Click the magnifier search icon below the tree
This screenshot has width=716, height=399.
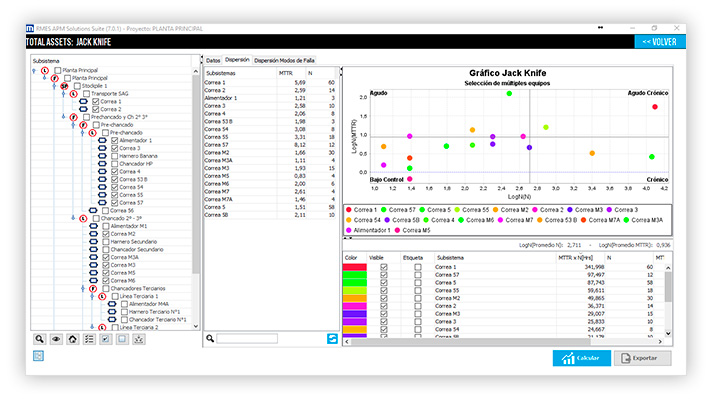tap(39, 339)
